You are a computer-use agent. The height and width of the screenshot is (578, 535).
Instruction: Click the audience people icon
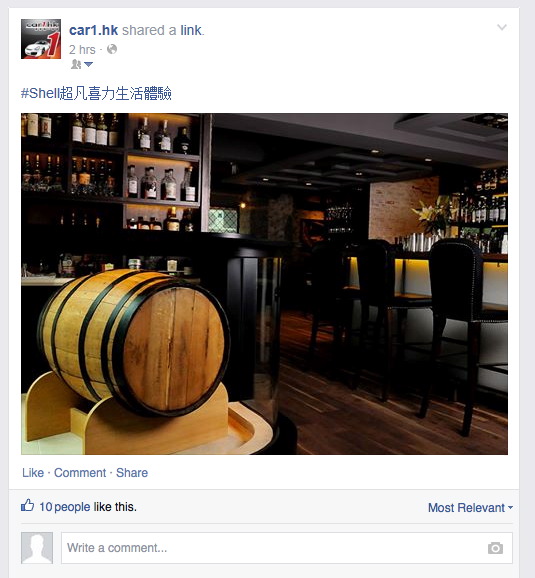click(x=76, y=65)
